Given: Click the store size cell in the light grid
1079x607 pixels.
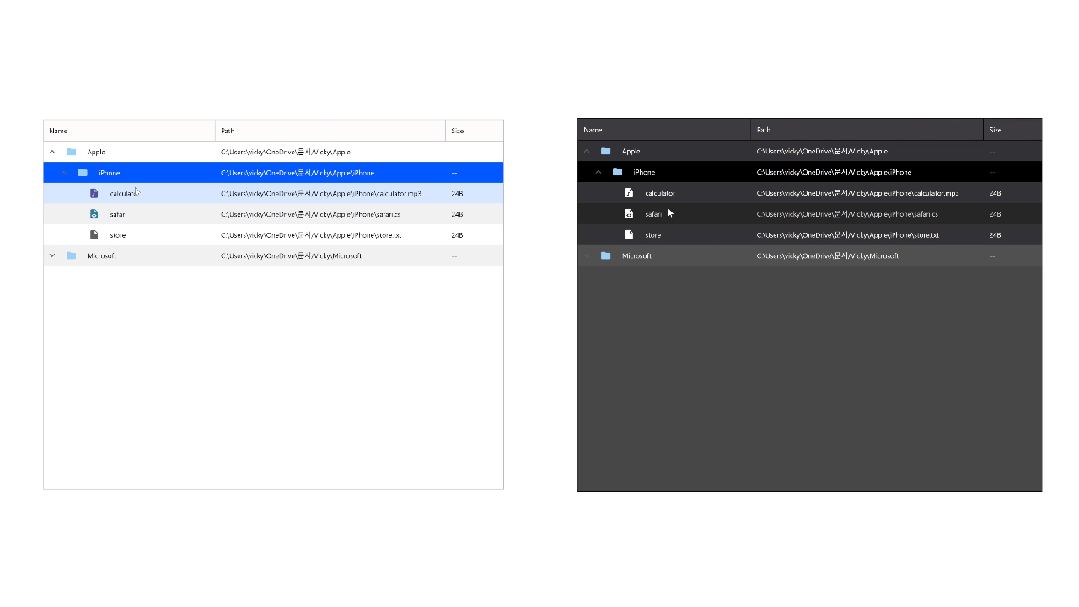Looking at the screenshot, I should [474, 235].
